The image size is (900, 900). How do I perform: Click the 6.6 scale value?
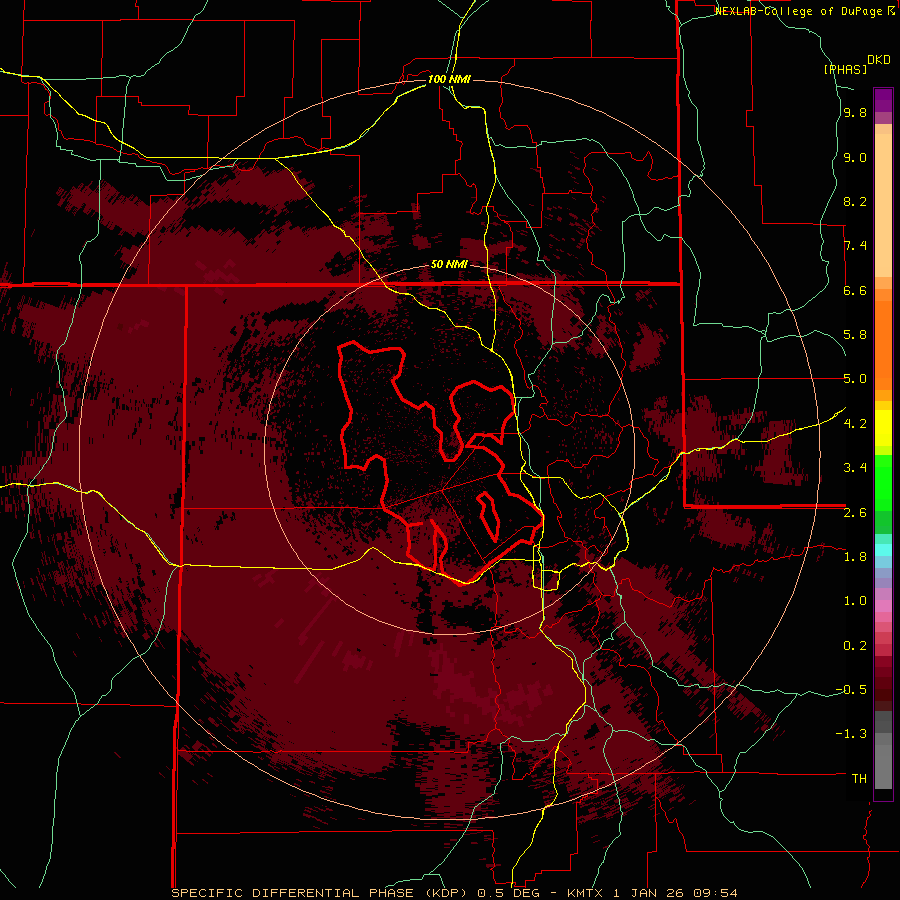(x=855, y=290)
